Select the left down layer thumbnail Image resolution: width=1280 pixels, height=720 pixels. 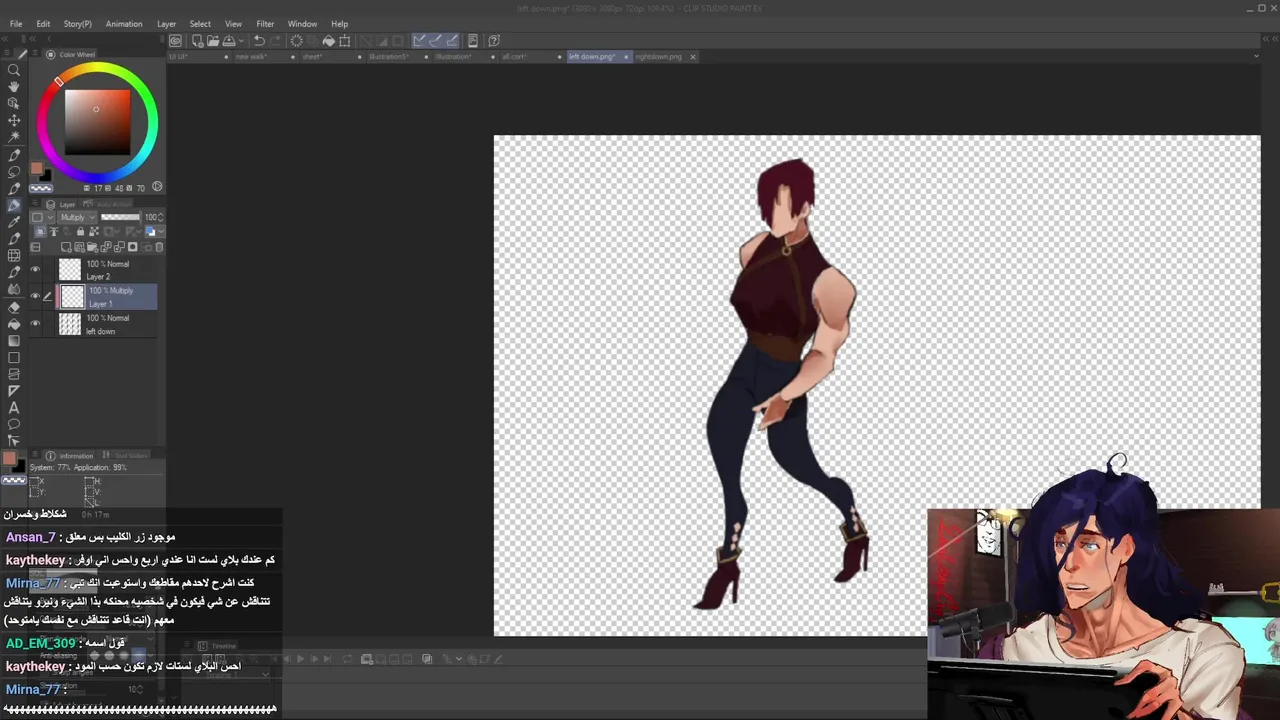coord(70,324)
